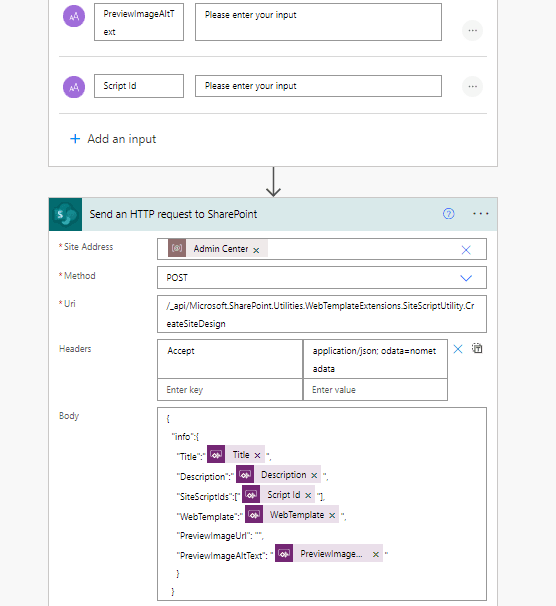
Task: Remove the PreviewImage... token from Body
Action: [x=376, y=555]
